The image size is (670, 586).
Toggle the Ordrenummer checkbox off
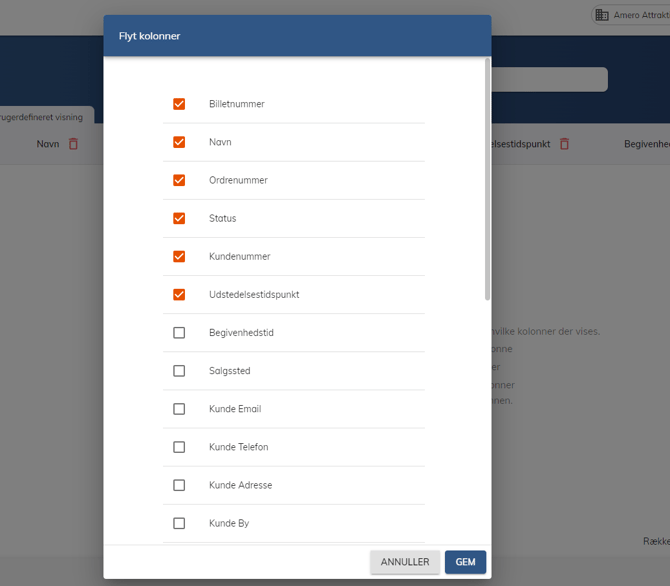(x=179, y=180)
